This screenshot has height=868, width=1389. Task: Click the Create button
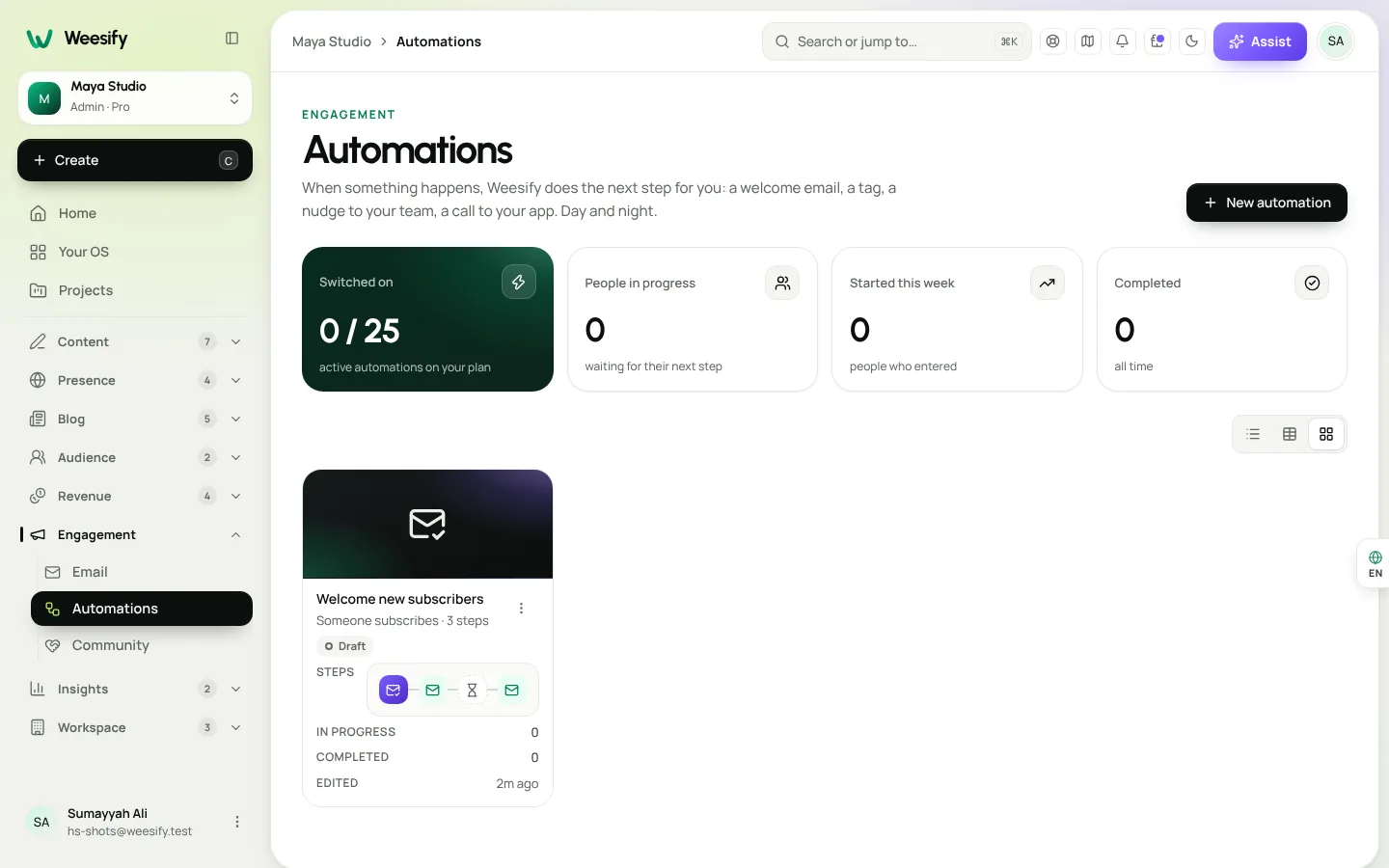tap(135, 160)
